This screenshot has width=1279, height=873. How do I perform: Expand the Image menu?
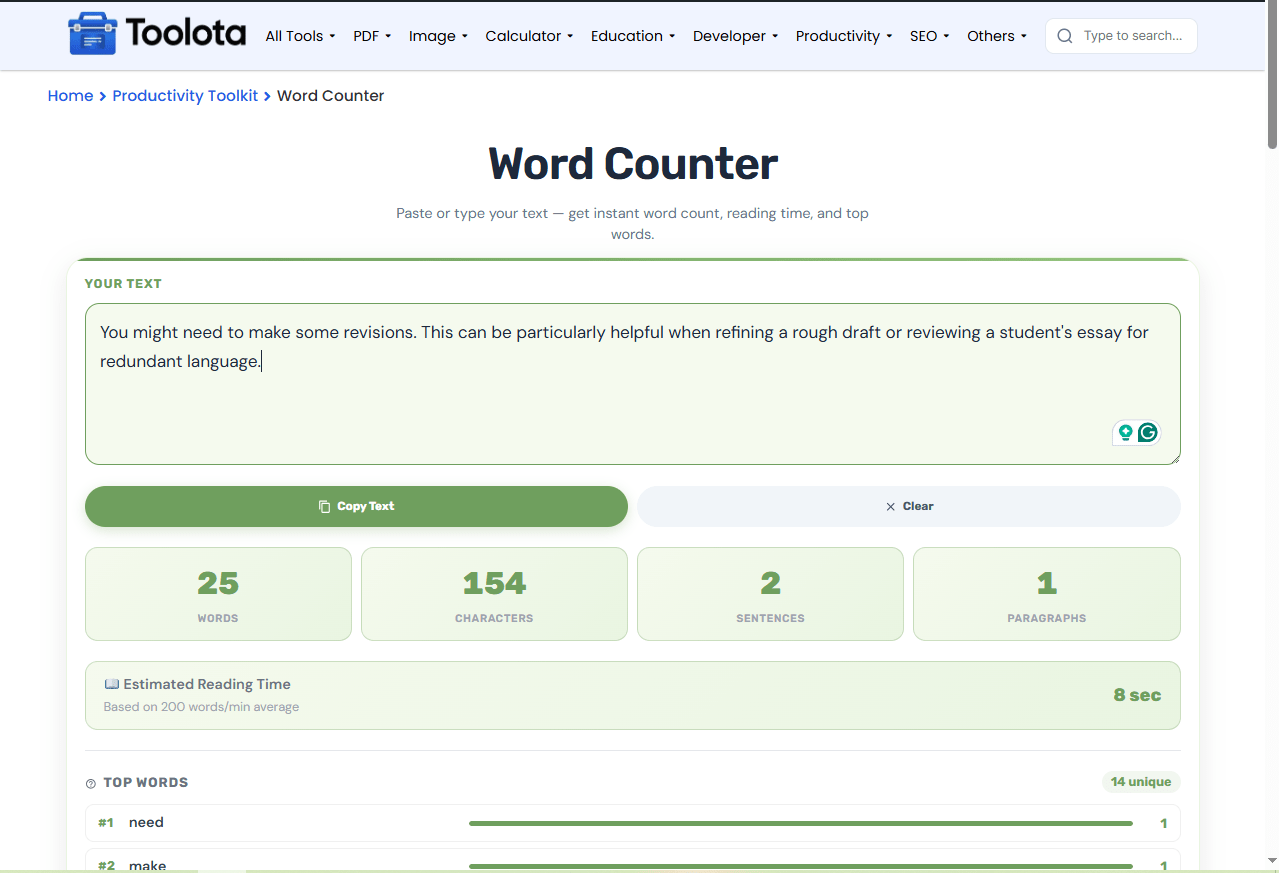(x=438, y=36)
